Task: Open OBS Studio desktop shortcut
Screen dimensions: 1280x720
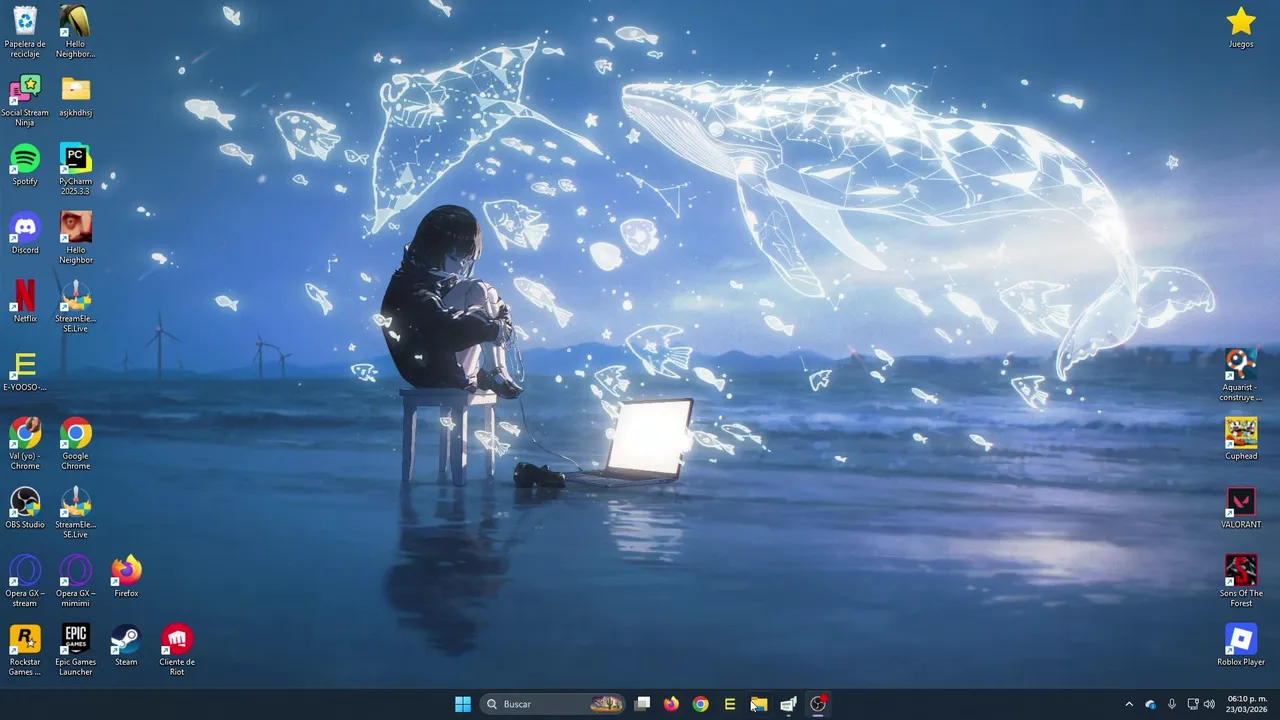Action: (x=25, y=507)
